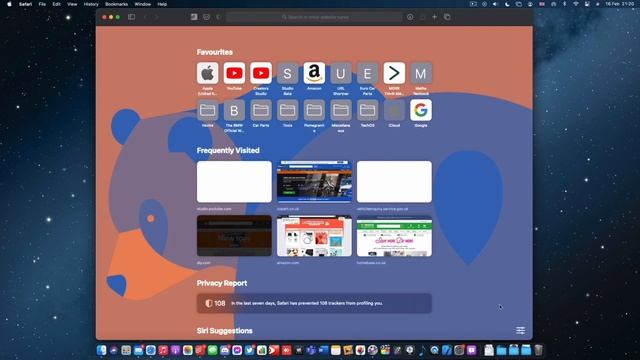Viewport: 640px width, 360px height.
Task: Open the Apple favourite tile
Action: click(x=207, y=73)
